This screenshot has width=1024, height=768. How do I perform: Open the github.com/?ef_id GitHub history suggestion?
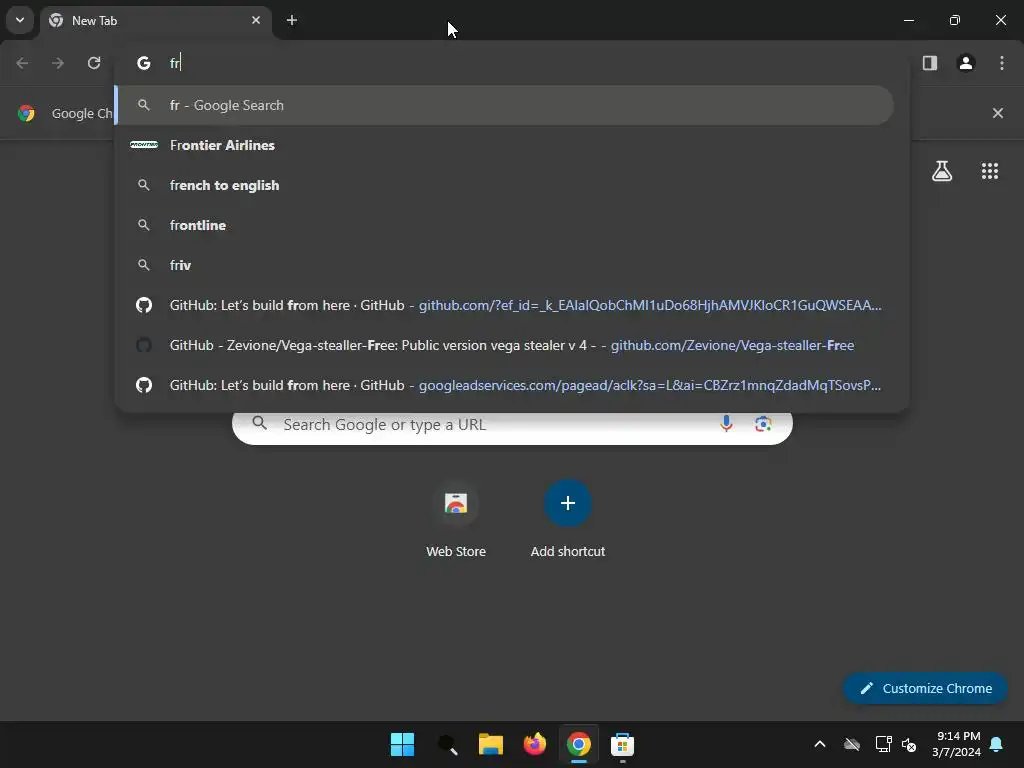tap(505, 305)
